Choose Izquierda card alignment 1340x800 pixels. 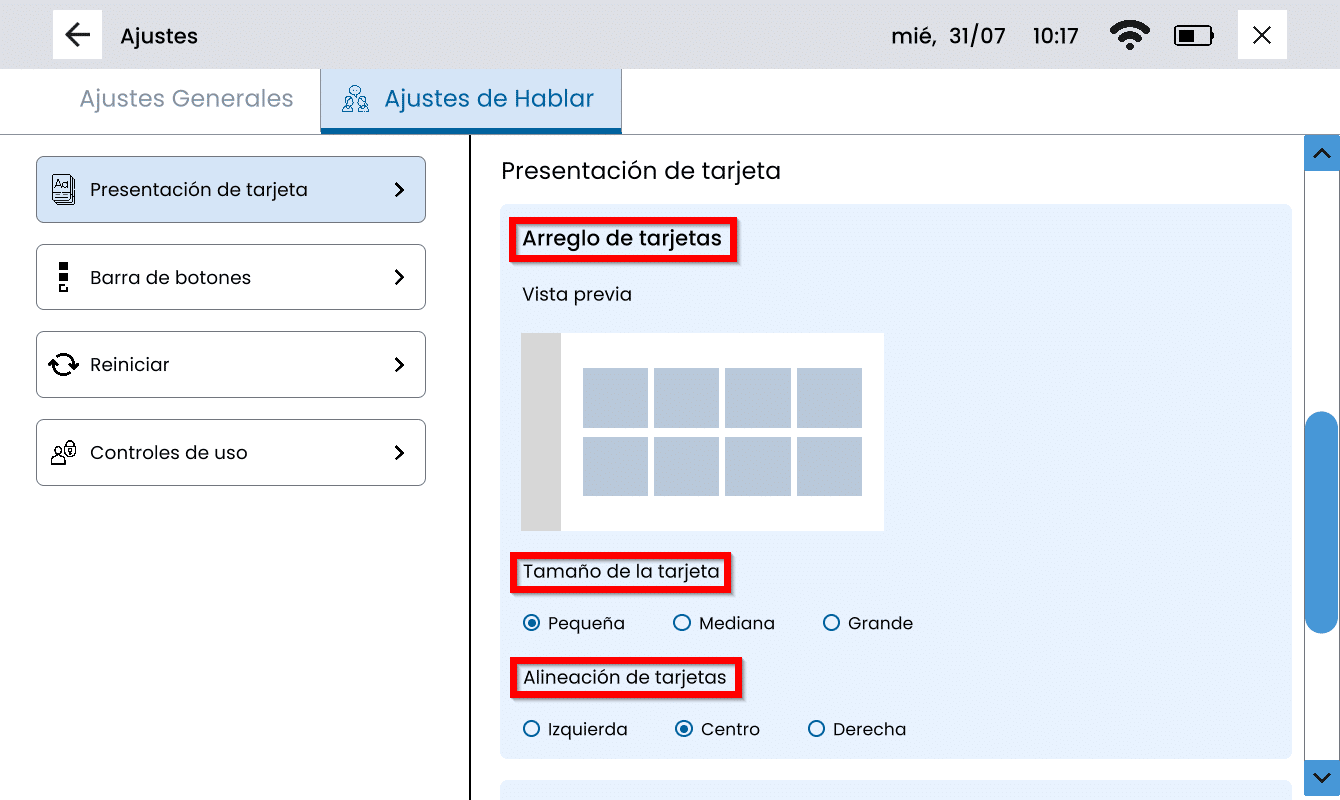tap(532, 729)
